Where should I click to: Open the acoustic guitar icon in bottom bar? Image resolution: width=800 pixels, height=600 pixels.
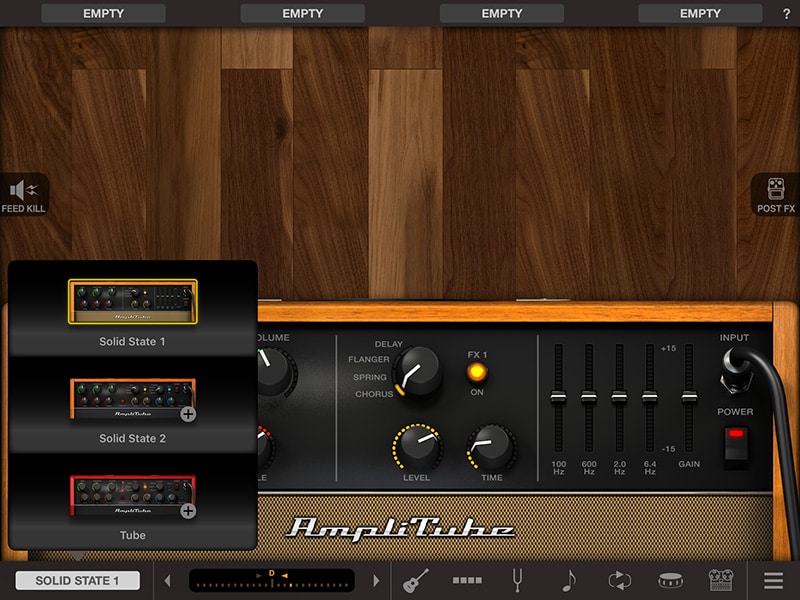415,581
